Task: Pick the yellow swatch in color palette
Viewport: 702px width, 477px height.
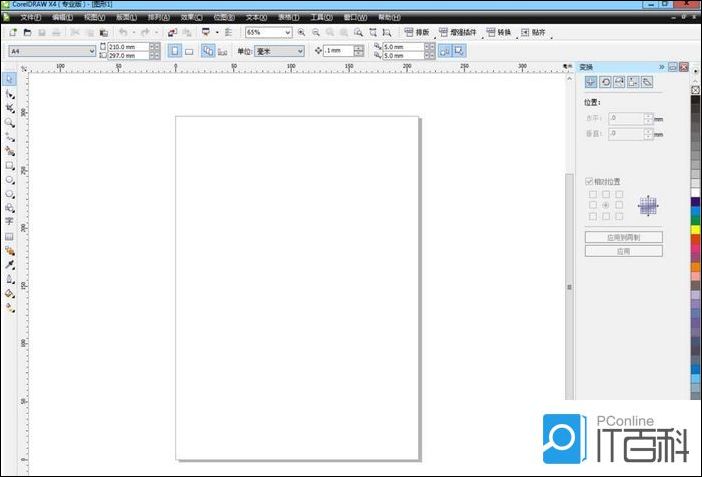Action: point(695,229)
